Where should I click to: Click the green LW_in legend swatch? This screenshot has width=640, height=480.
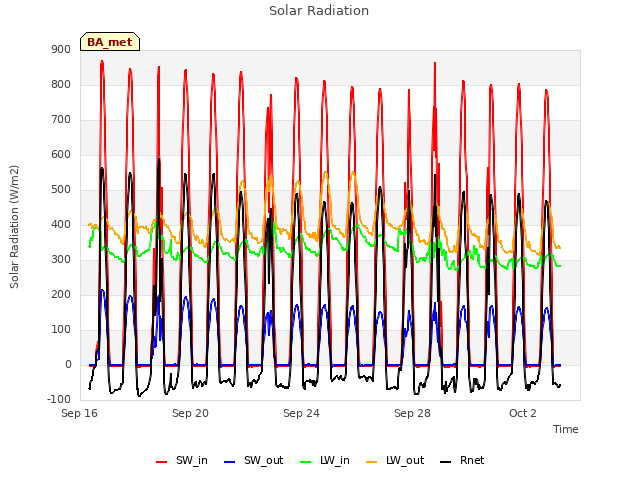306,462
